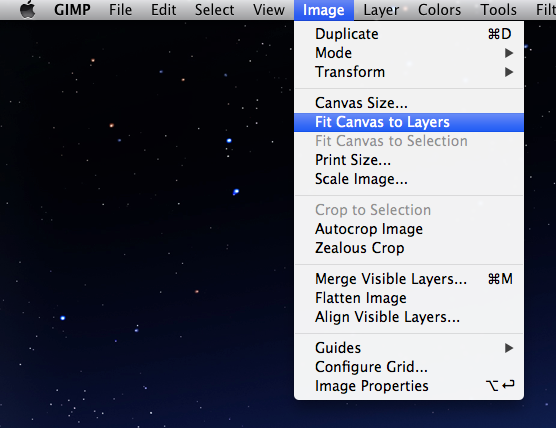The image size is (556, 428).
Task: Click Fit Canvas to Layers
Action: tap(409, 122)
